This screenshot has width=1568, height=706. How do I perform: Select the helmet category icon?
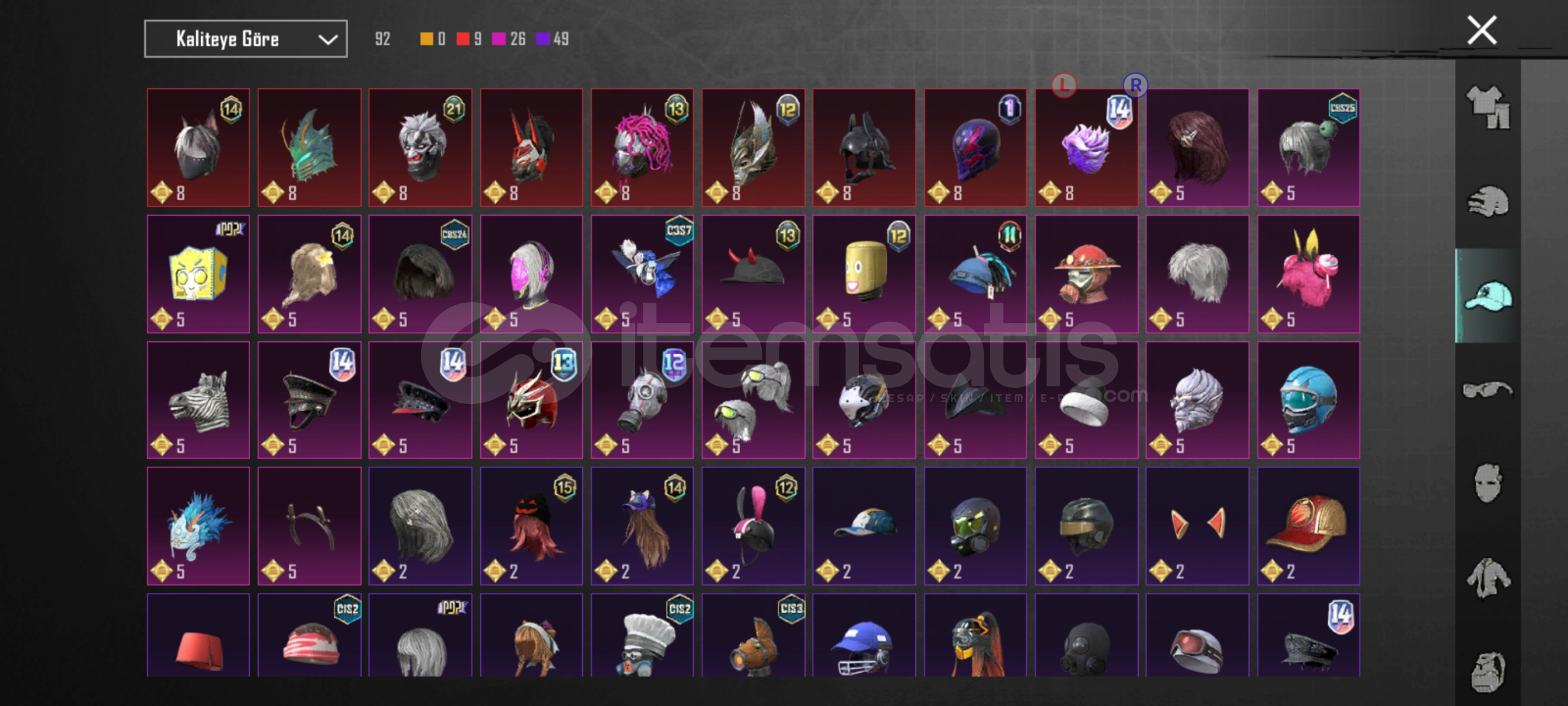(x=1488, y=201)
